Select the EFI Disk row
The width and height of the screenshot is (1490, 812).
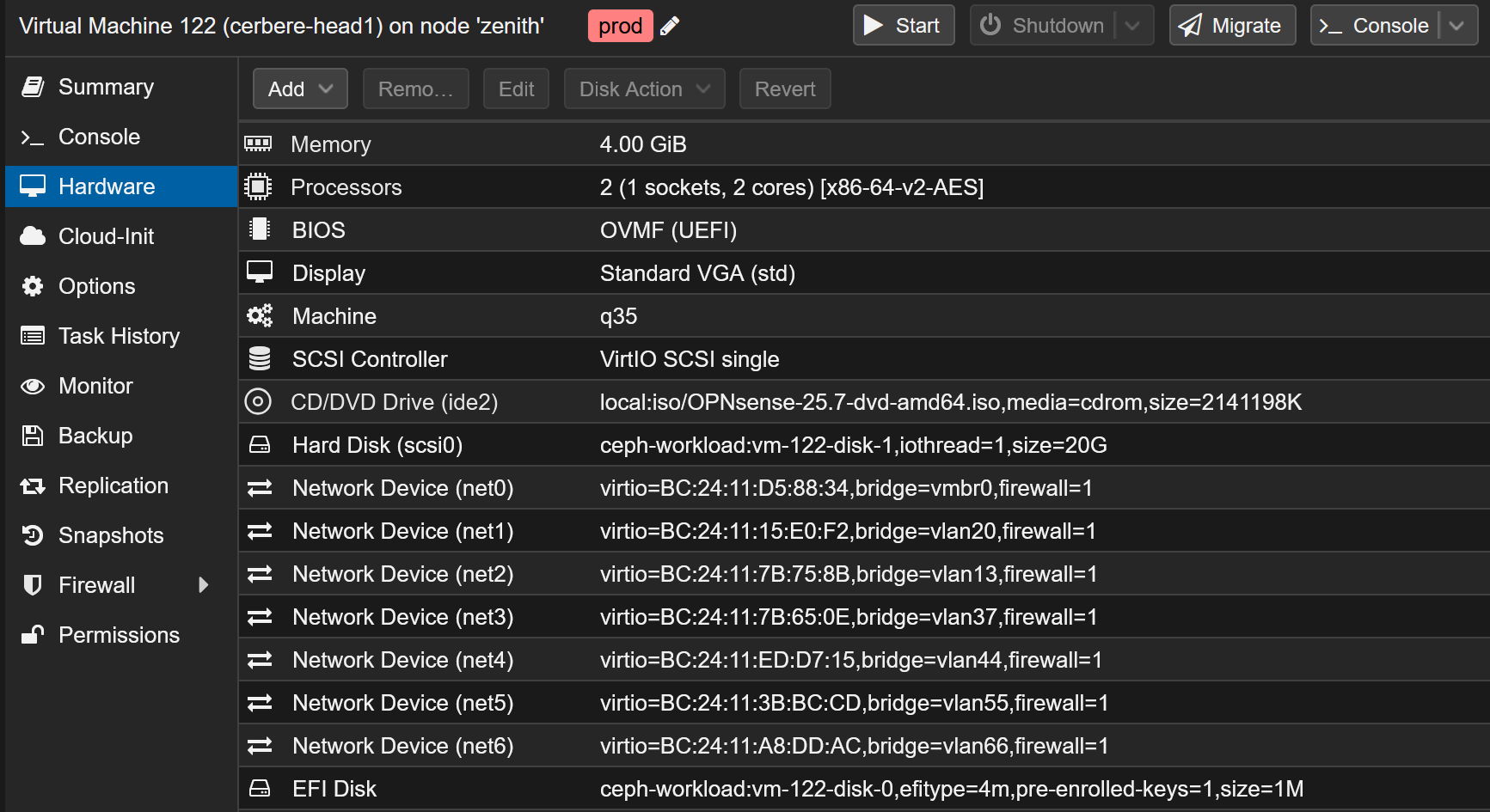tap(860, 789)
